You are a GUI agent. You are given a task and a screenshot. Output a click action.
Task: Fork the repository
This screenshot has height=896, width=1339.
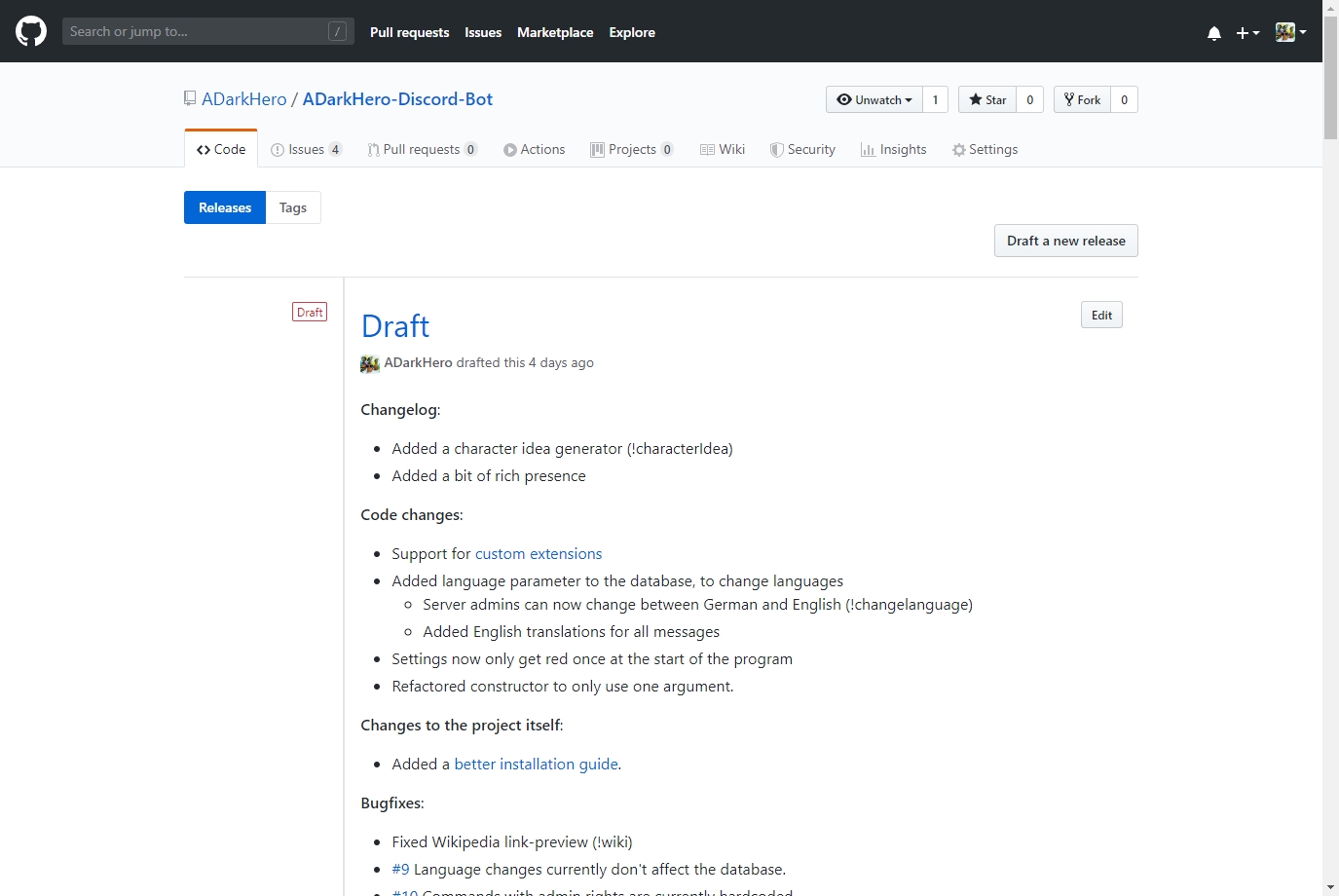[x=1082, y=99]
